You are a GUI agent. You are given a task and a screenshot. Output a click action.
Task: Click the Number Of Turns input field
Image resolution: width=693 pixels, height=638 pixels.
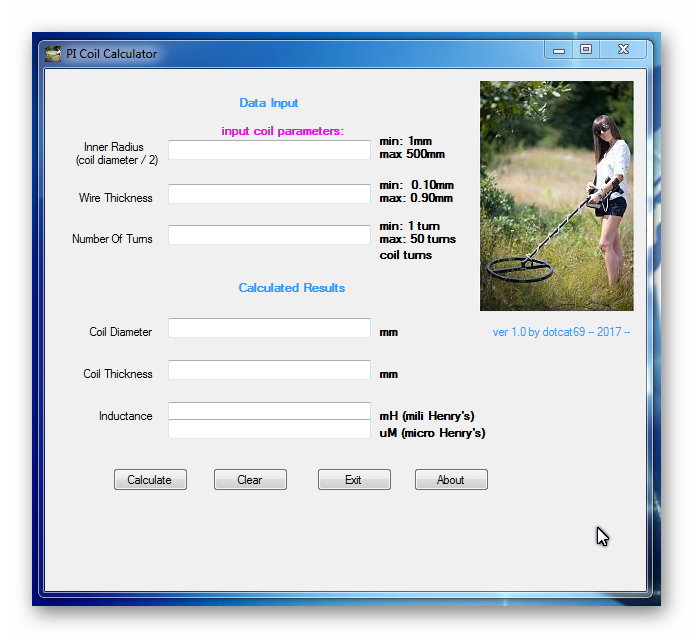point(269,235)
